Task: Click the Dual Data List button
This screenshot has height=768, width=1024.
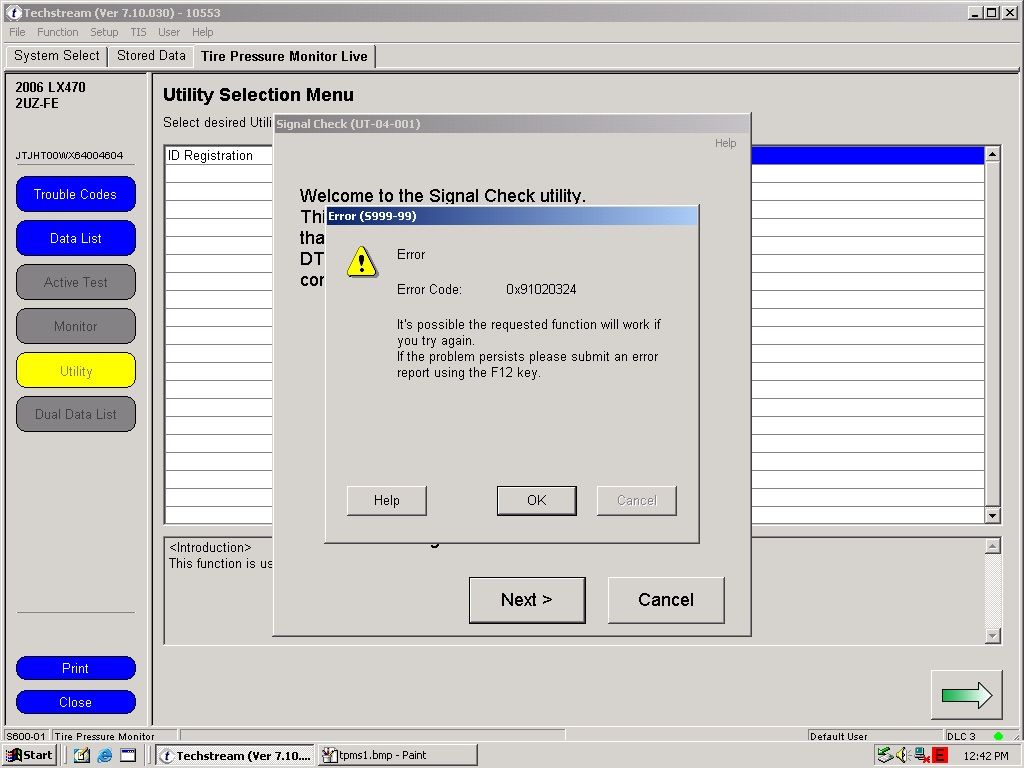Action: [x=76, y=414]
